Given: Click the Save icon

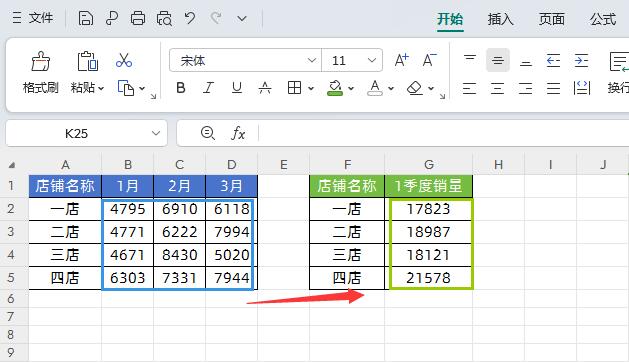Looking at the screenshot, I should tap(85, 18).
